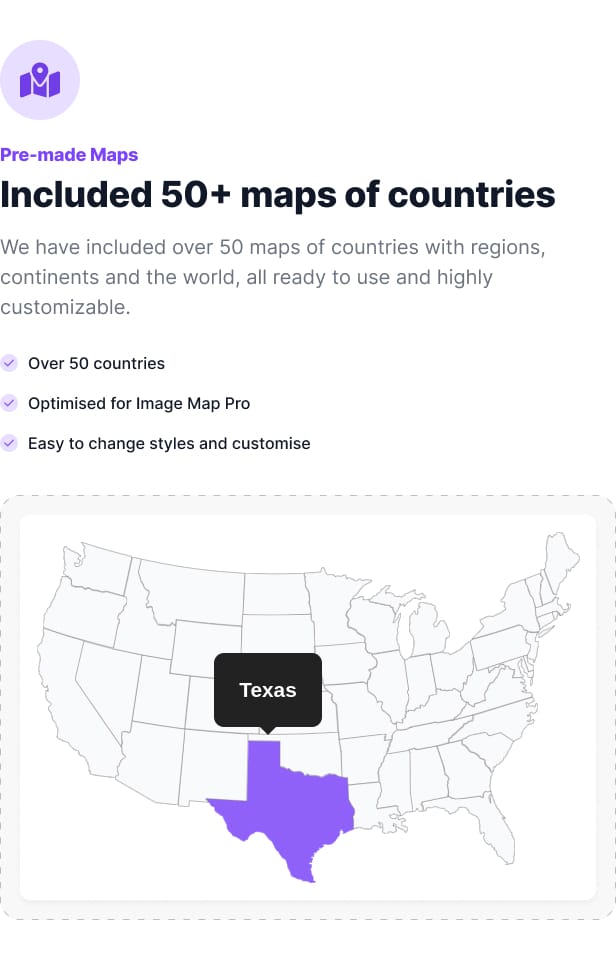Click the "Pre-made Maps" label
The width and height of the screenshot is (616, 960).
[69, 155]
